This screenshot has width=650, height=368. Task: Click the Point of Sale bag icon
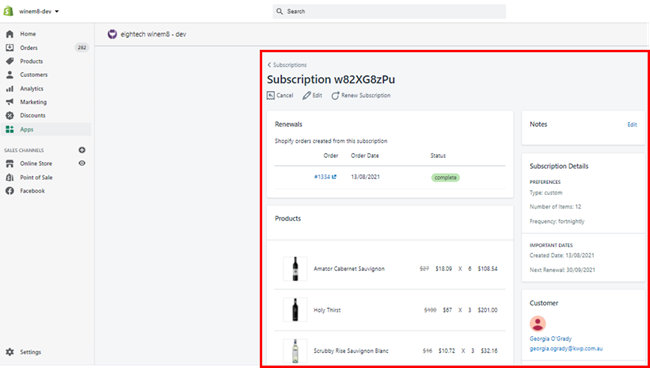(x=10, y=177)
